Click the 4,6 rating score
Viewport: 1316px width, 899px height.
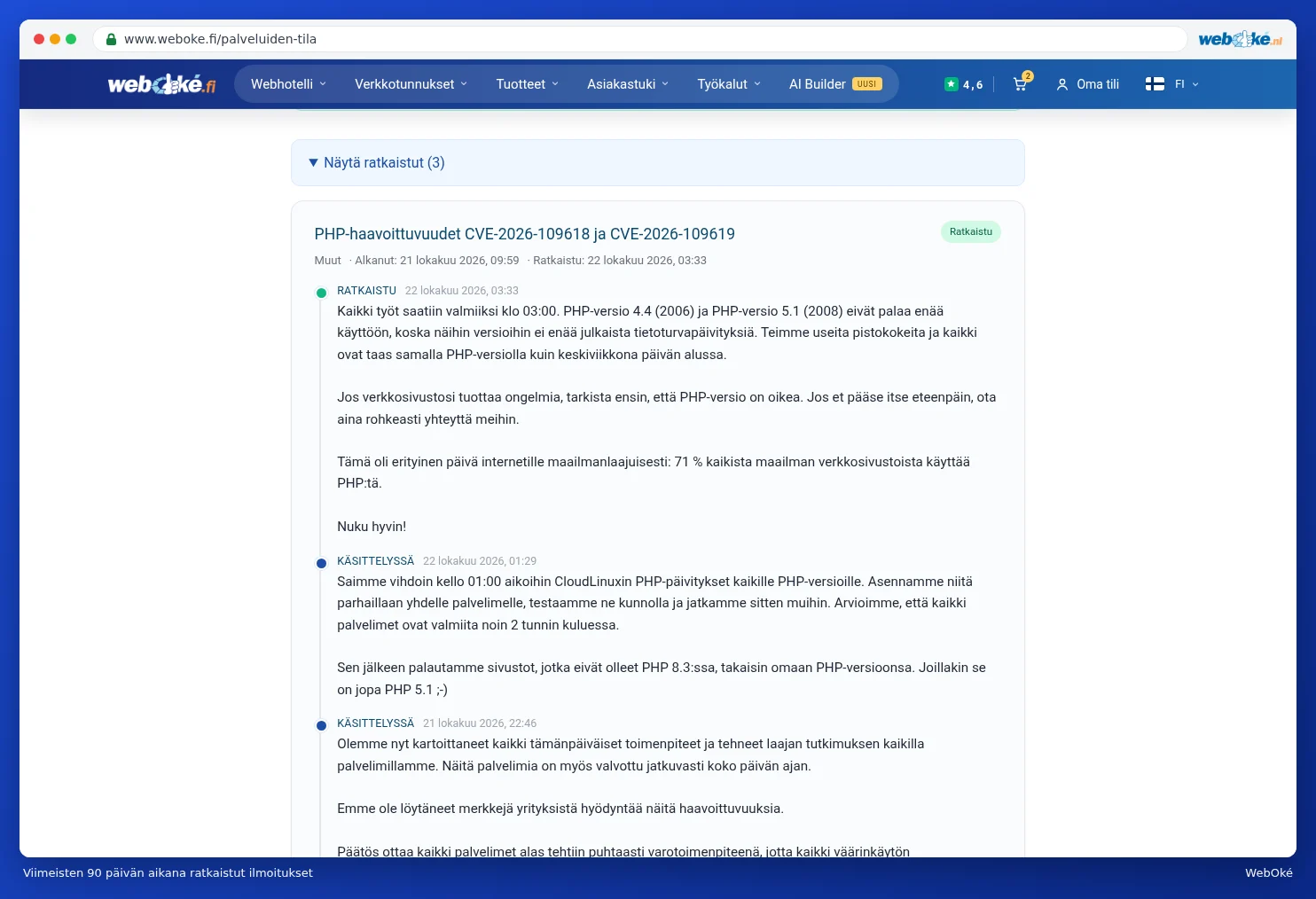[x=973, y=85]
